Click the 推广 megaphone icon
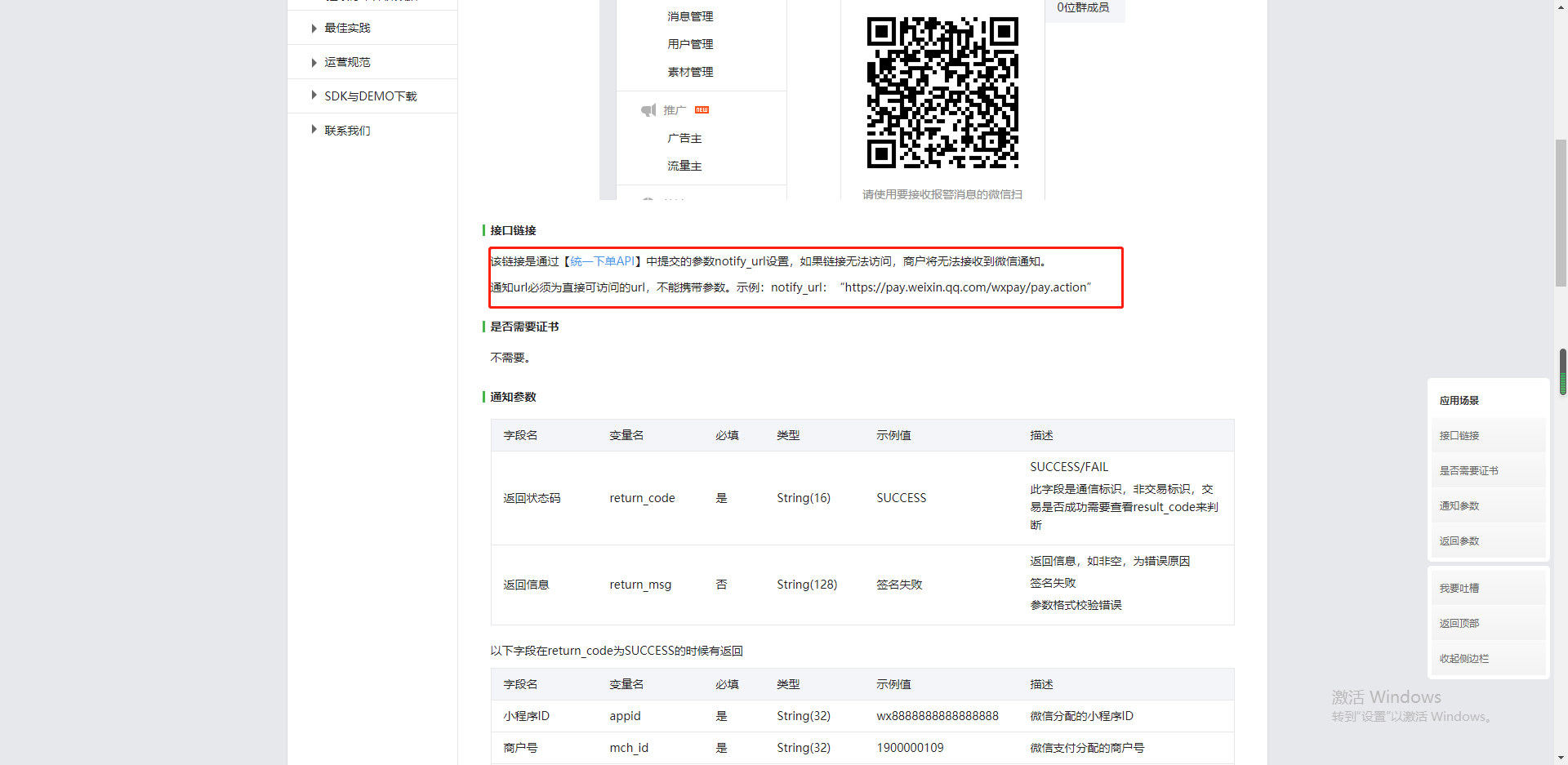Screen dimensions: 1568x765 (x=648, y=110)
